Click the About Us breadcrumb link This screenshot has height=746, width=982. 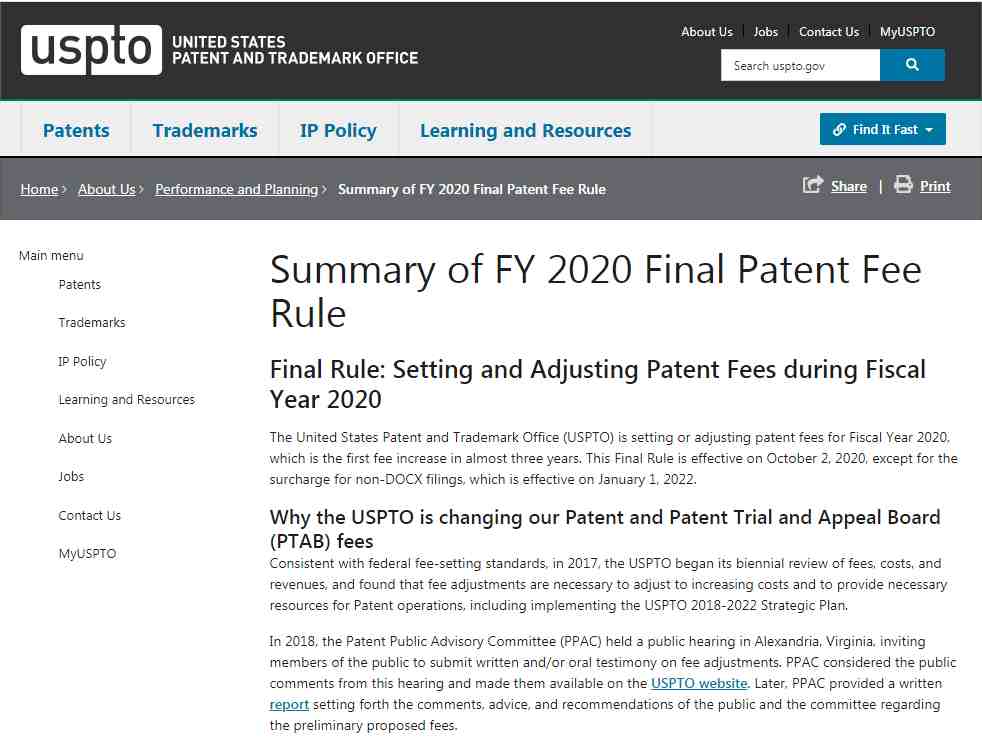click(x=106, y=189)
